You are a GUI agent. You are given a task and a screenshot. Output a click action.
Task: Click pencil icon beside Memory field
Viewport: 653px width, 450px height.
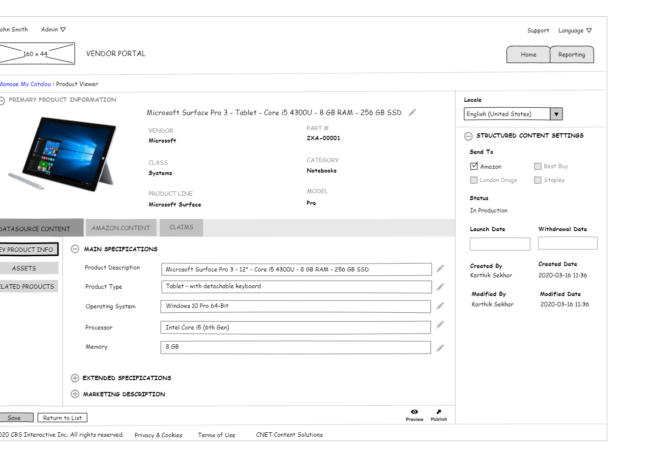click(440, 348)
